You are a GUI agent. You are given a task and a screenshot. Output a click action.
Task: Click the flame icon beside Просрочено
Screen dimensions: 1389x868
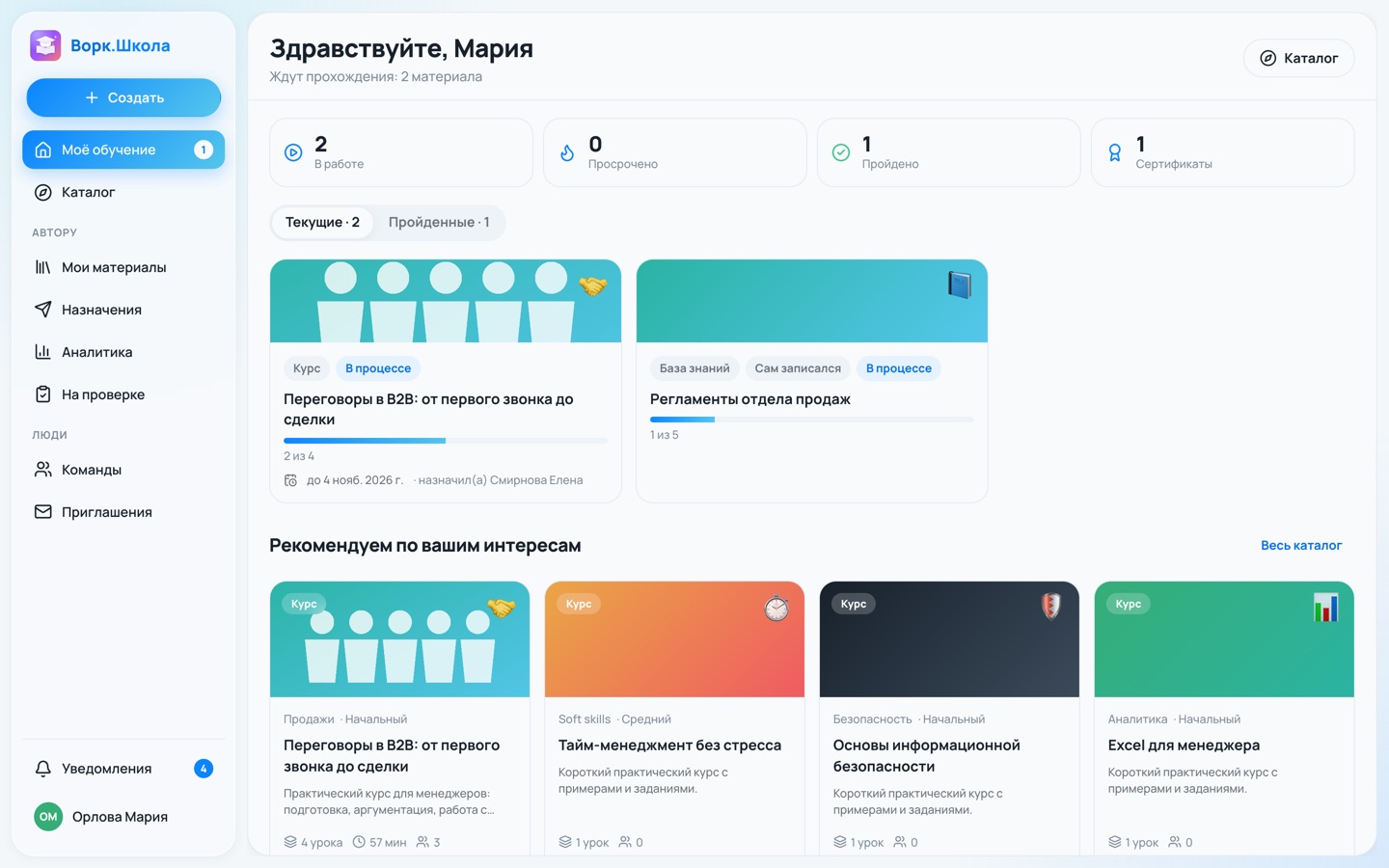tap(567, 152)
